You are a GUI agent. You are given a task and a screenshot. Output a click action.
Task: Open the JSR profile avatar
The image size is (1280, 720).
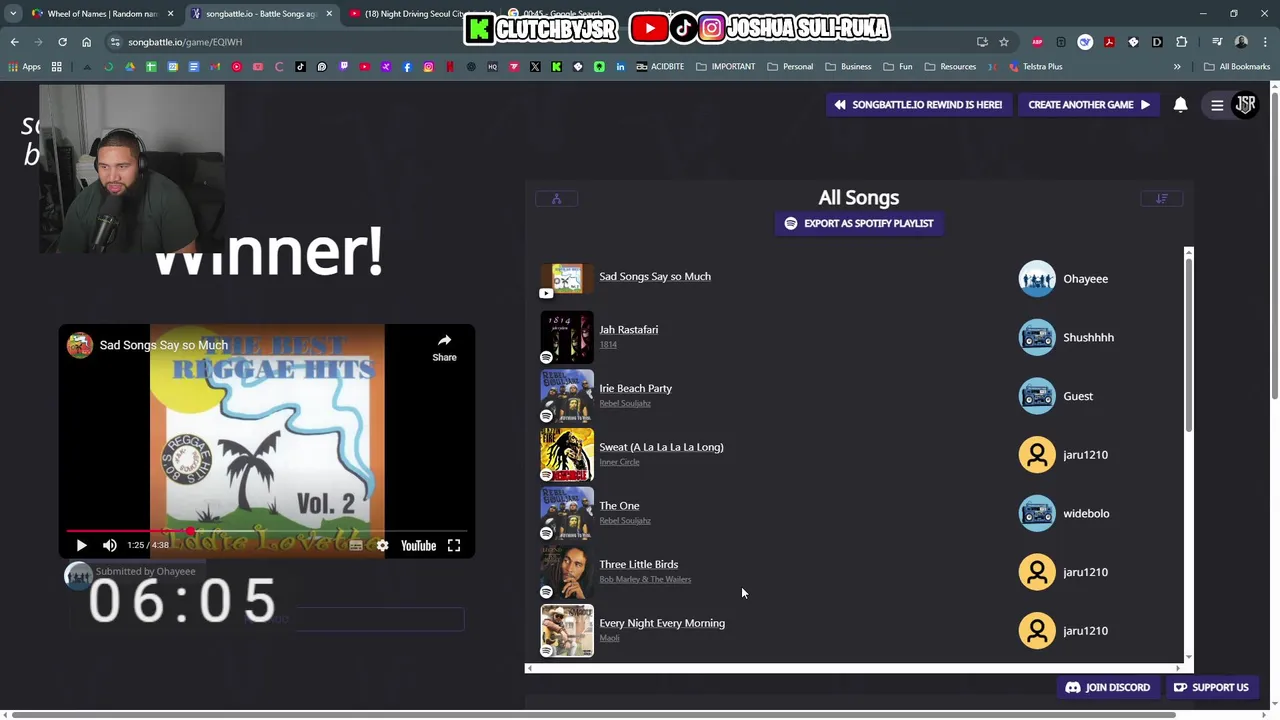tap(1245, 104)
